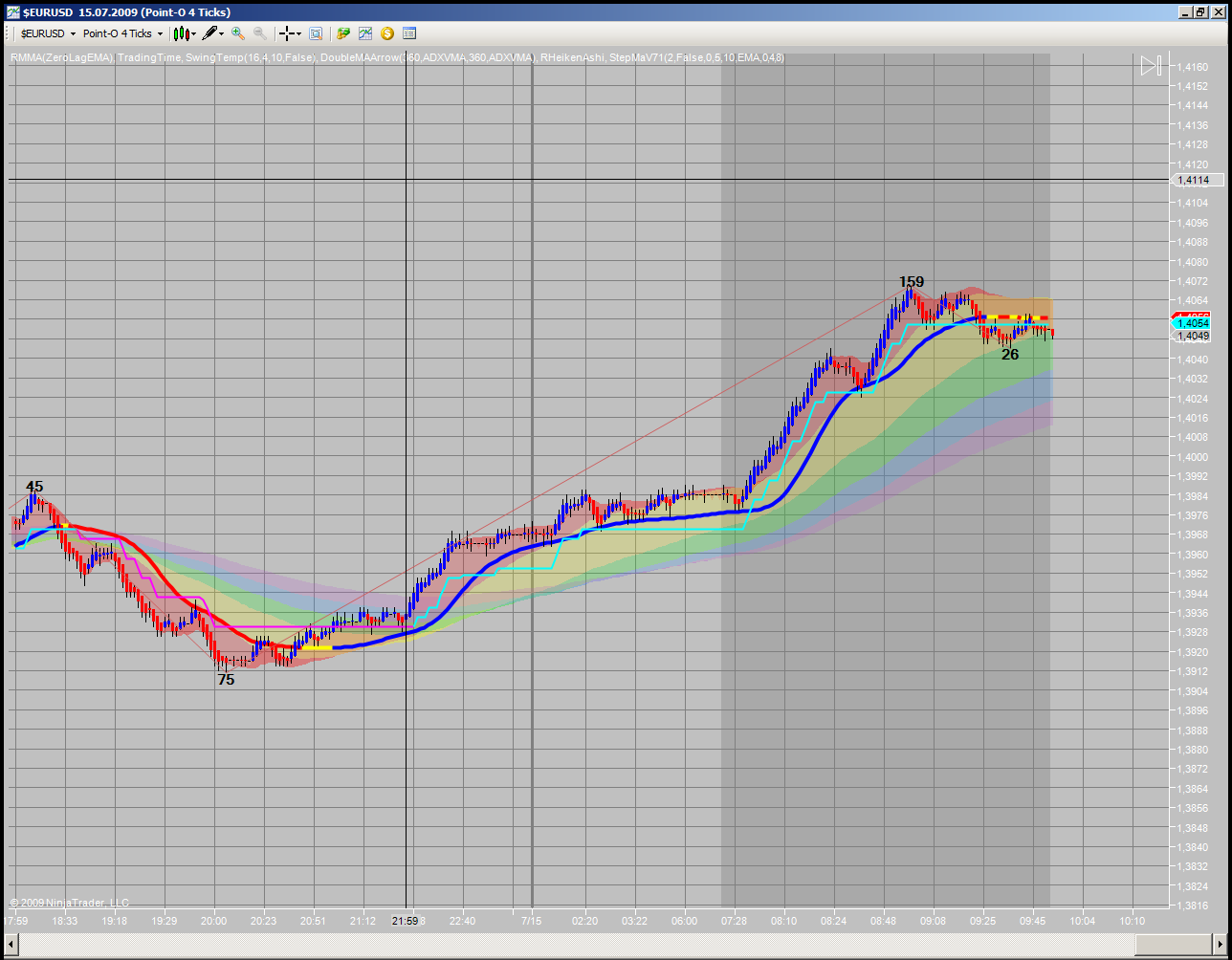
Task: Toggle the data box icon
Action: pyautogui.click(x=316, y=33)
